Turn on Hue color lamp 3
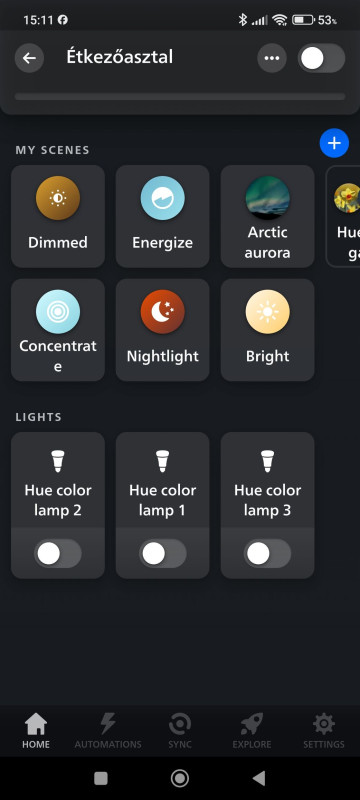 pyautogui.click(x=267, y=554)
